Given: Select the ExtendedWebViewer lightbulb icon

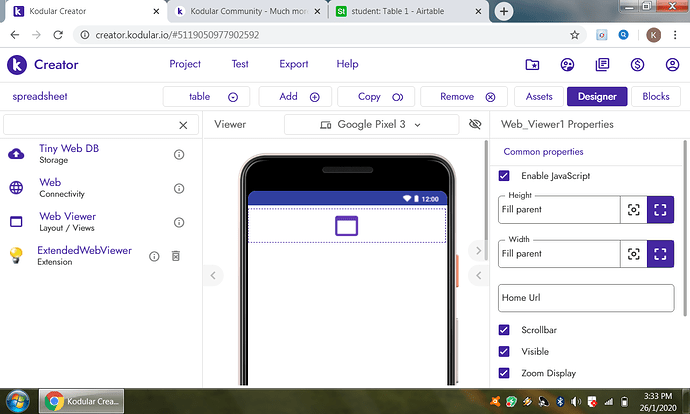Looking at the screenshot, I should click(x=16, y=255).
